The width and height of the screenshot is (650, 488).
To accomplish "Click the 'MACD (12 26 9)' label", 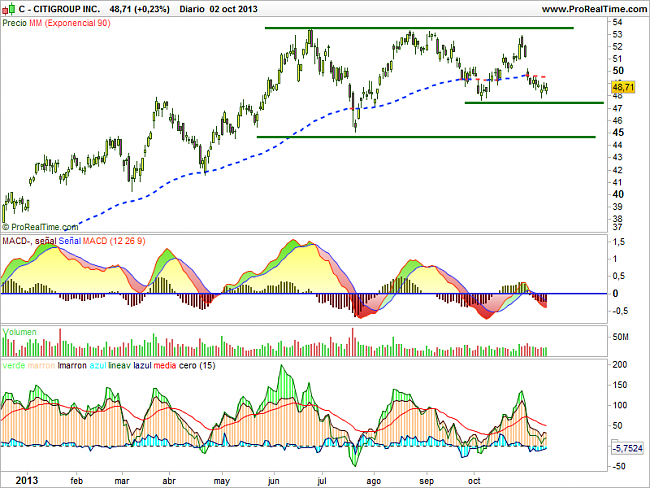I will (114, 241).
